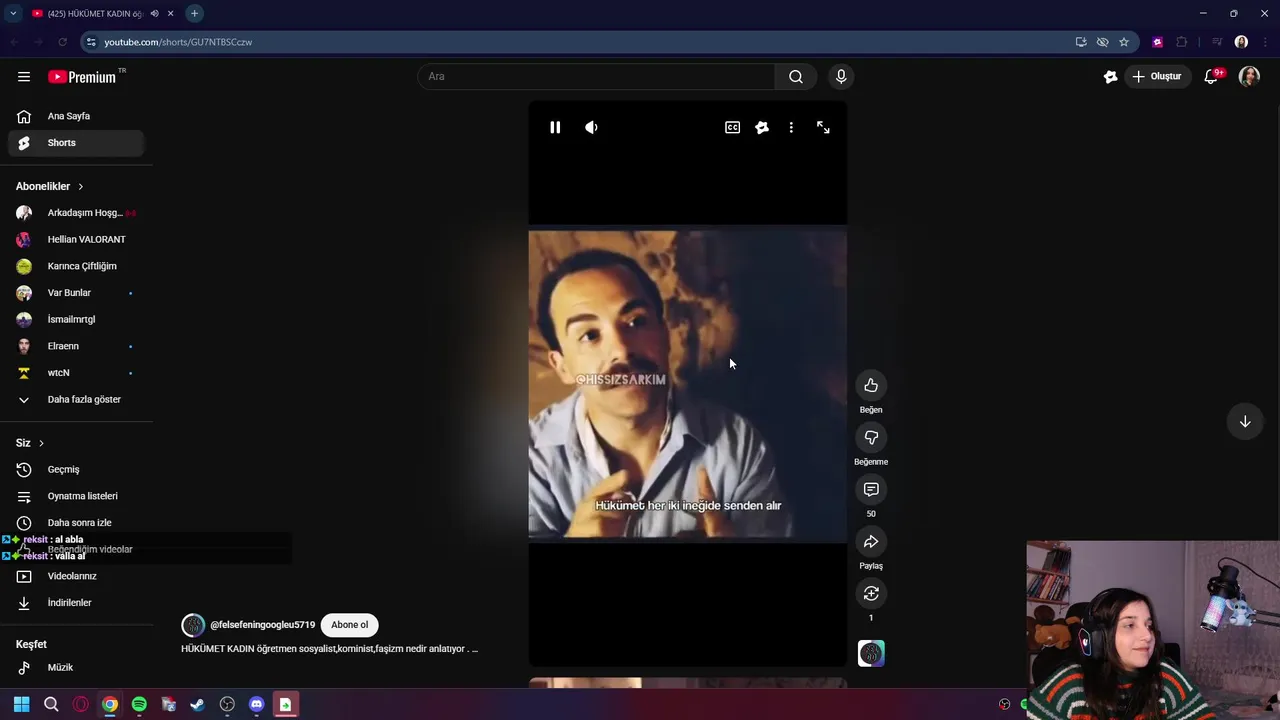Go to the next short with down arrow
This screenshot has width=1280, height=720.
pos(1245,421)
